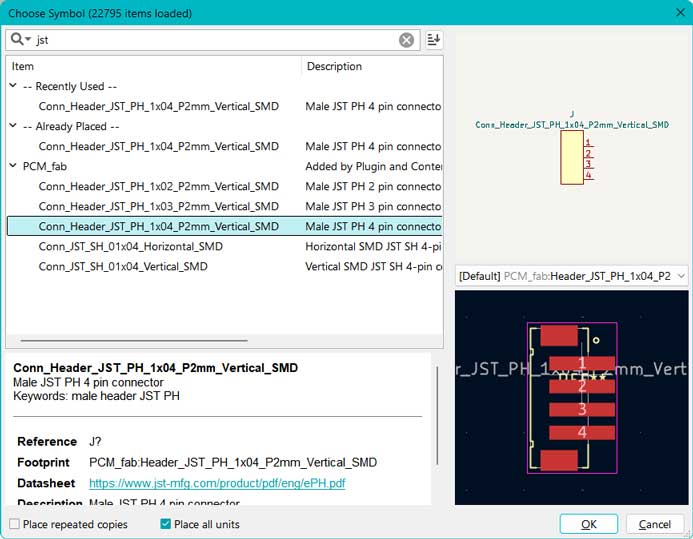
Task: Click the Reference value J?
Action: pos(95,441)
